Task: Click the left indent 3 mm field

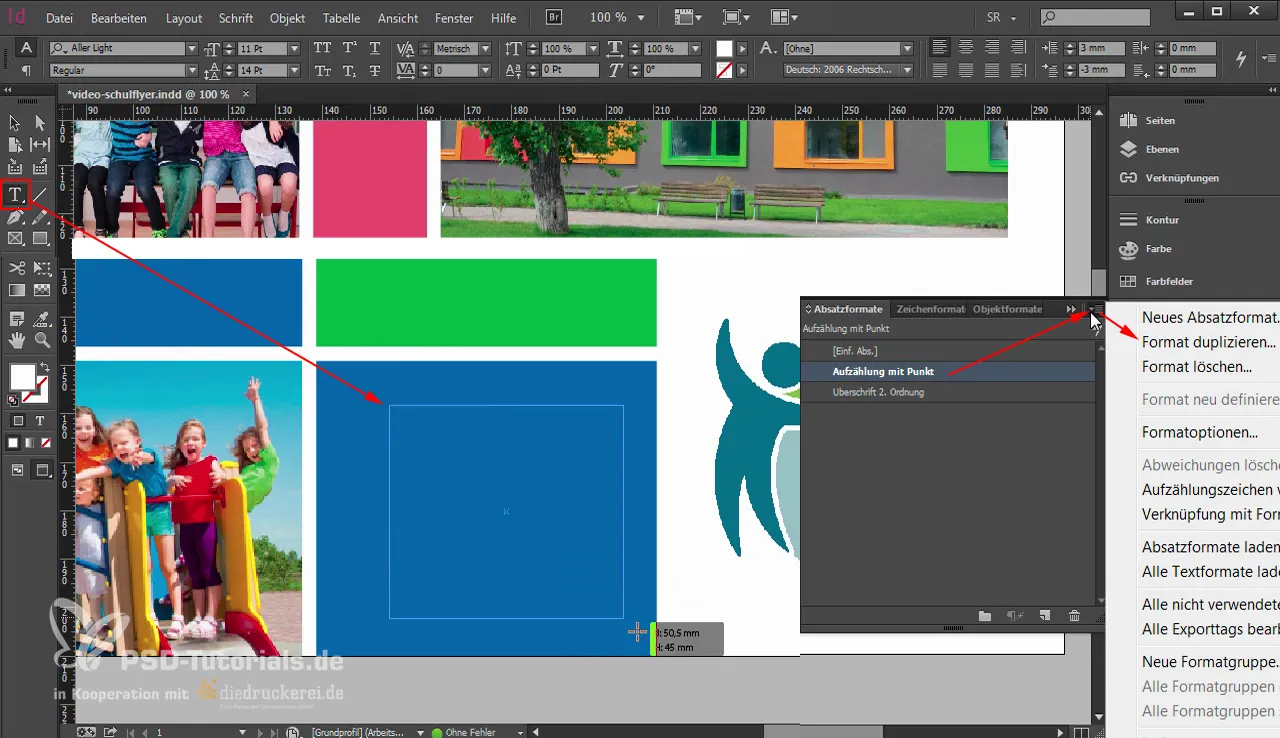Action: (x=1101, y=49)
